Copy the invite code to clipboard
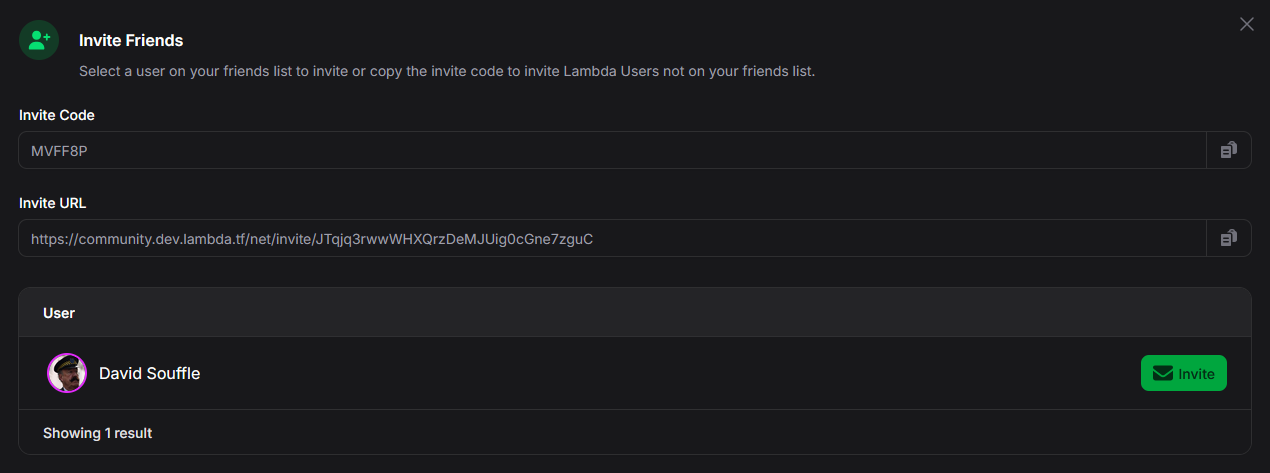 coord(1228,150)
